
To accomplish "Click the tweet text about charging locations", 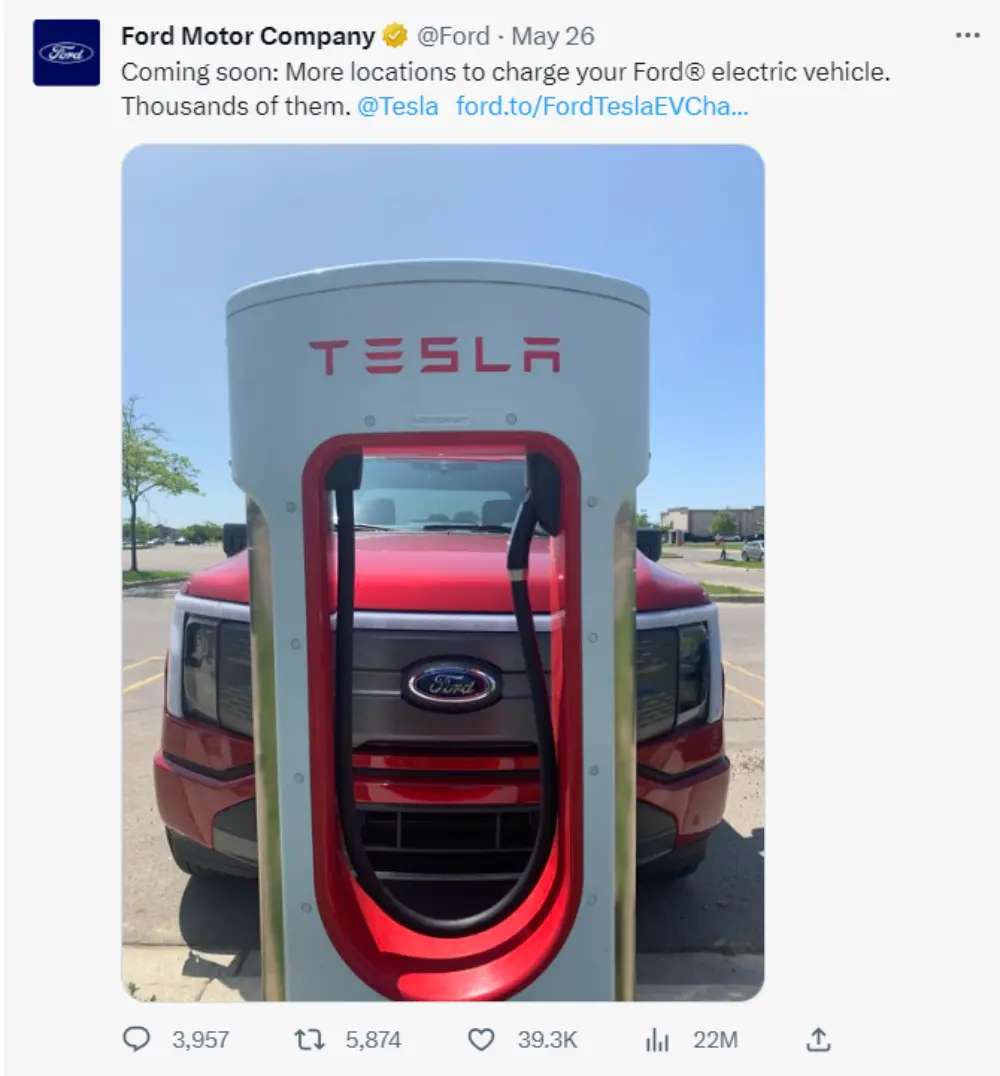I will [x=505, y=89].
